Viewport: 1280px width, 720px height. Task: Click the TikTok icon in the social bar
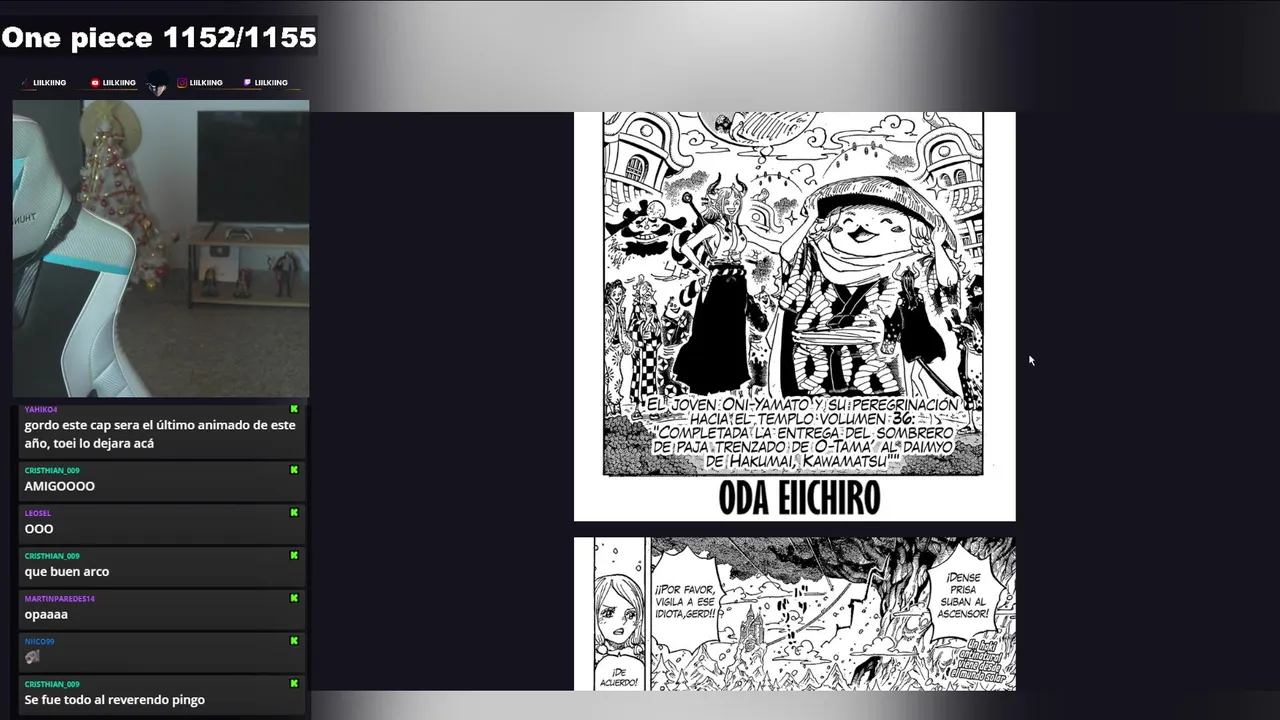tap(26, 83)
